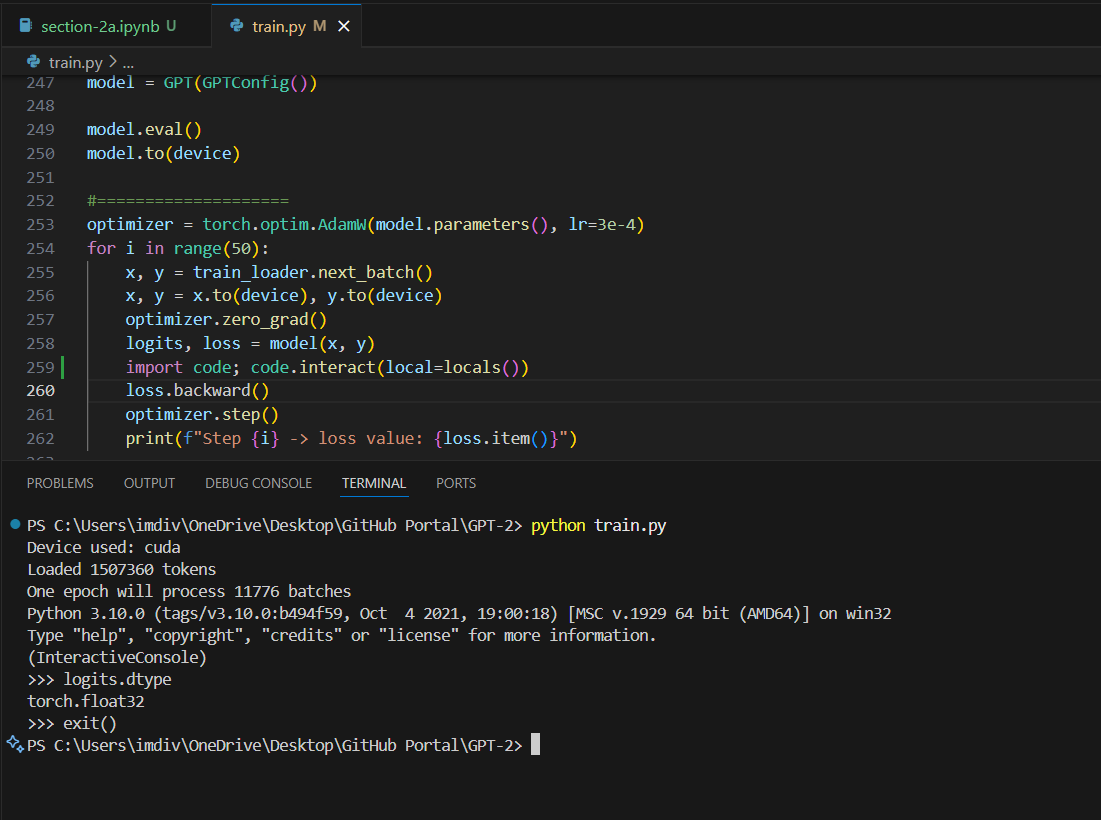Click 'python train.py' command in terminal
Viewport: 1101px width, 820px height.
pyautogui.click(x=598, y=525)
